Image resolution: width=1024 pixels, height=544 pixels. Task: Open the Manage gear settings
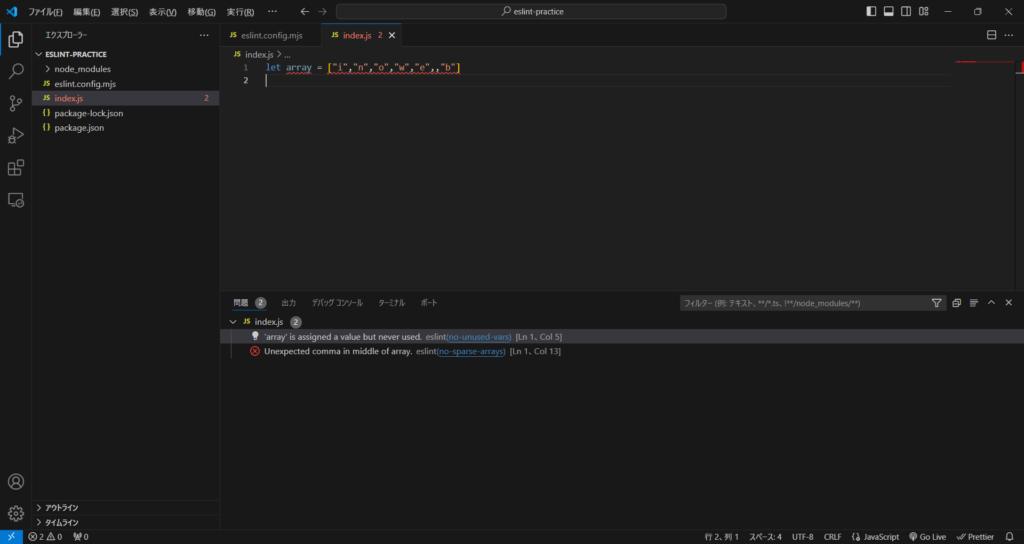[x=16, y=513]
